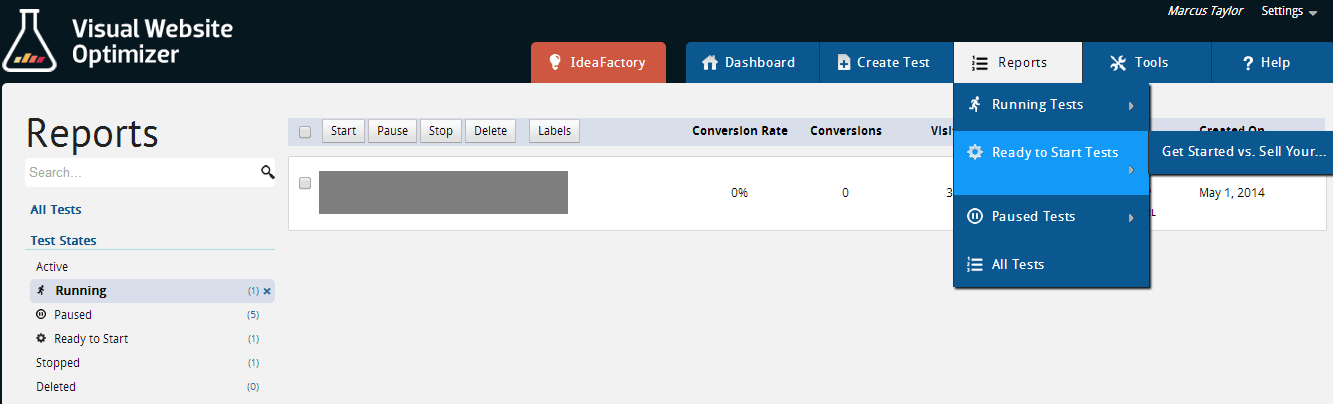Click the Paused count (5)
1333x404 pixels.
tap(253, 315)
